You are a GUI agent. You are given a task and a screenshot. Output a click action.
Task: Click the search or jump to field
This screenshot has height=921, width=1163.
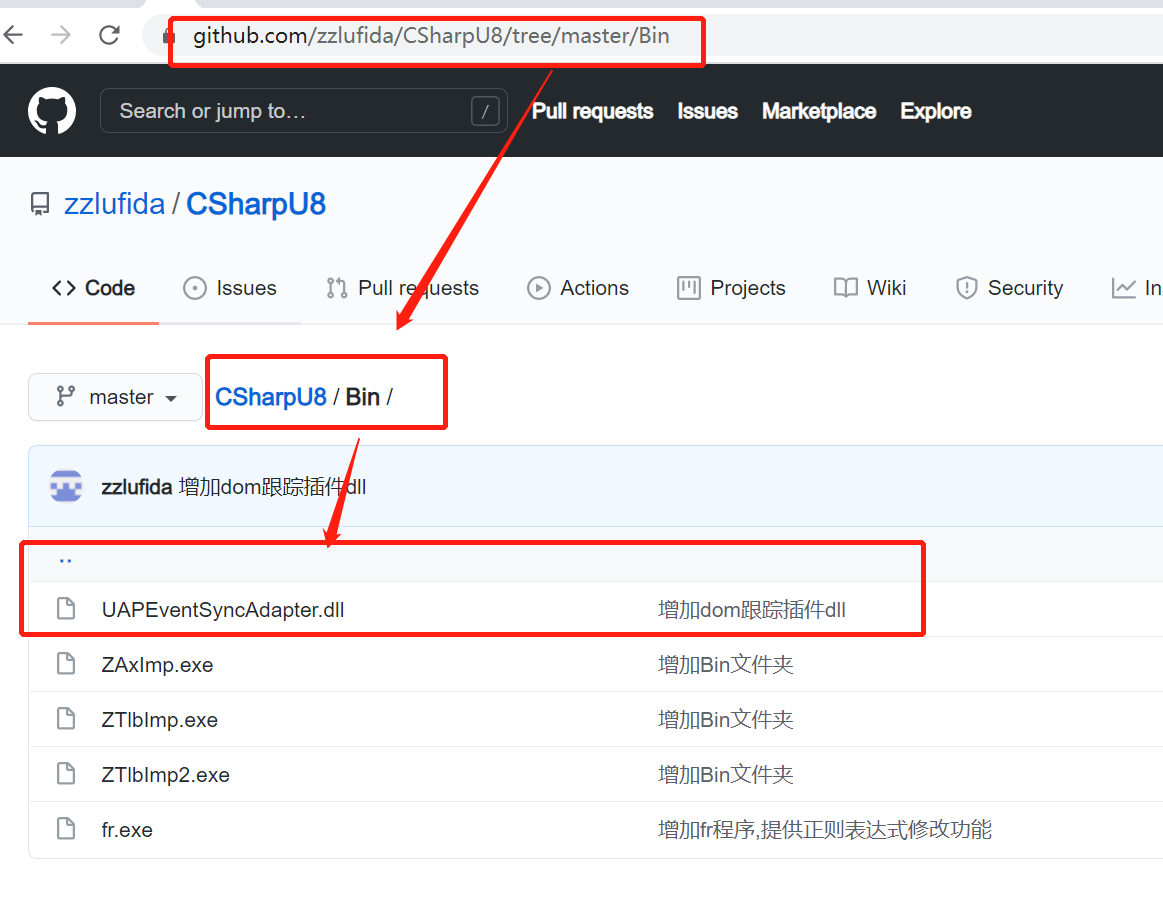[300, 110]
